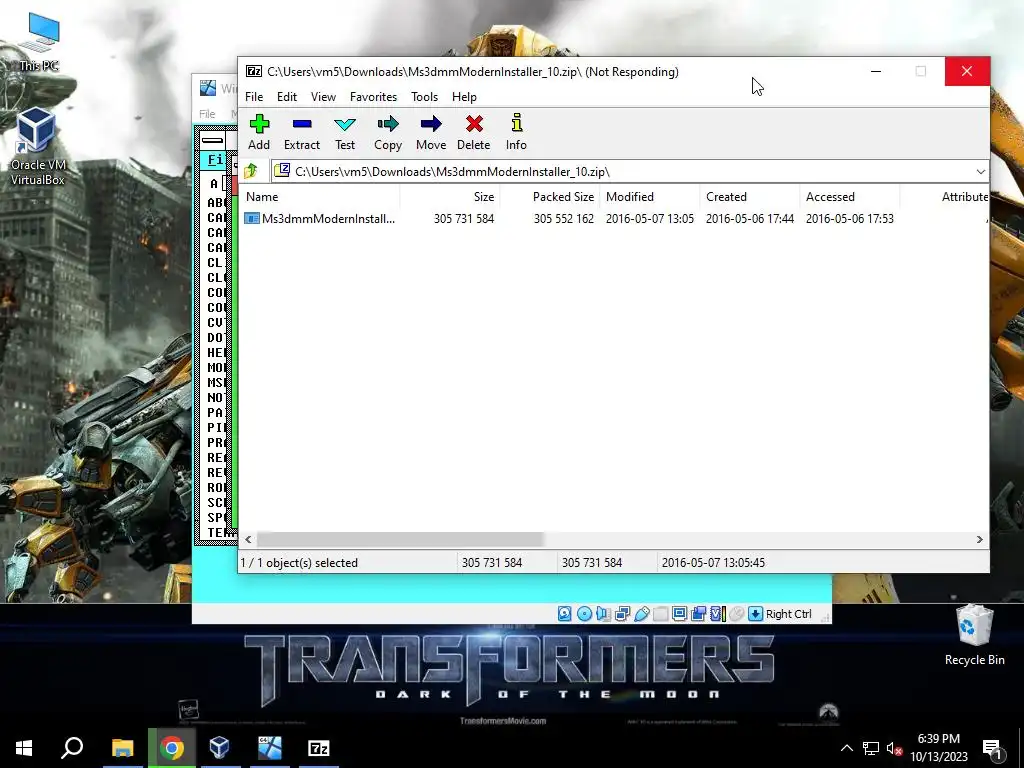This screenshot has height=768, width=1024.
Task: Open the notification center icon
Action: (x=993, y=748)
